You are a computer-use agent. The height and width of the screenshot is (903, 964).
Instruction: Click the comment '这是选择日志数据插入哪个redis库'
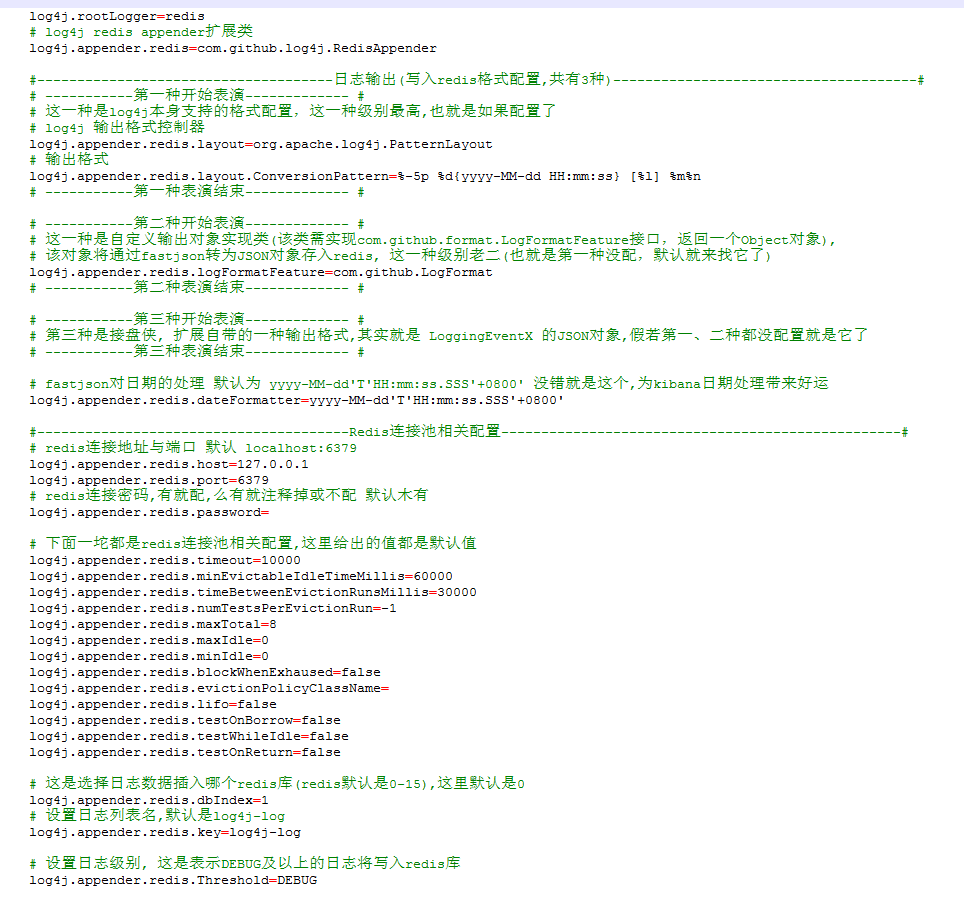click(x=277, y=783)
